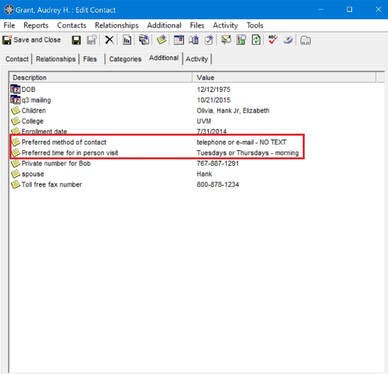This screenshot has width=388, height=374.
Task: Click the calendar icon beside DOB
Action: (15, 89)
